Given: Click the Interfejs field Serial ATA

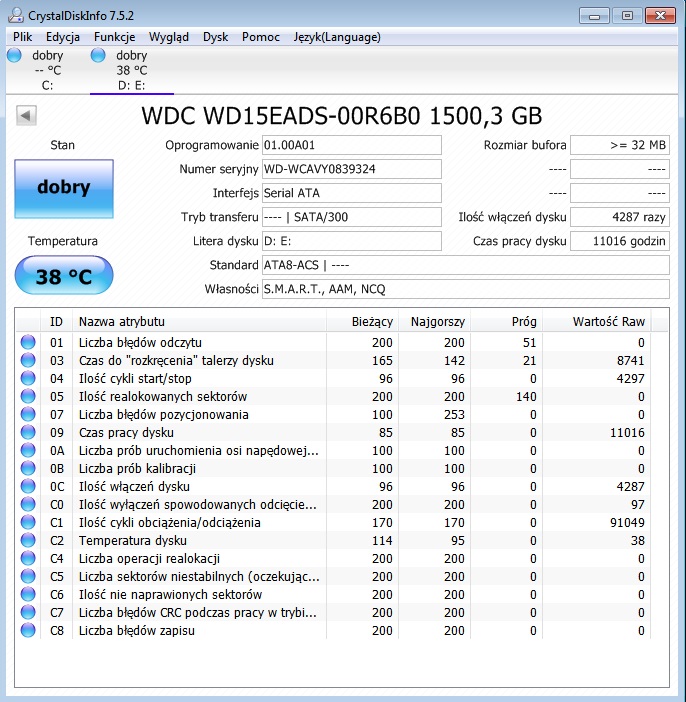Looking at the screenshot, I should (352, 193).
